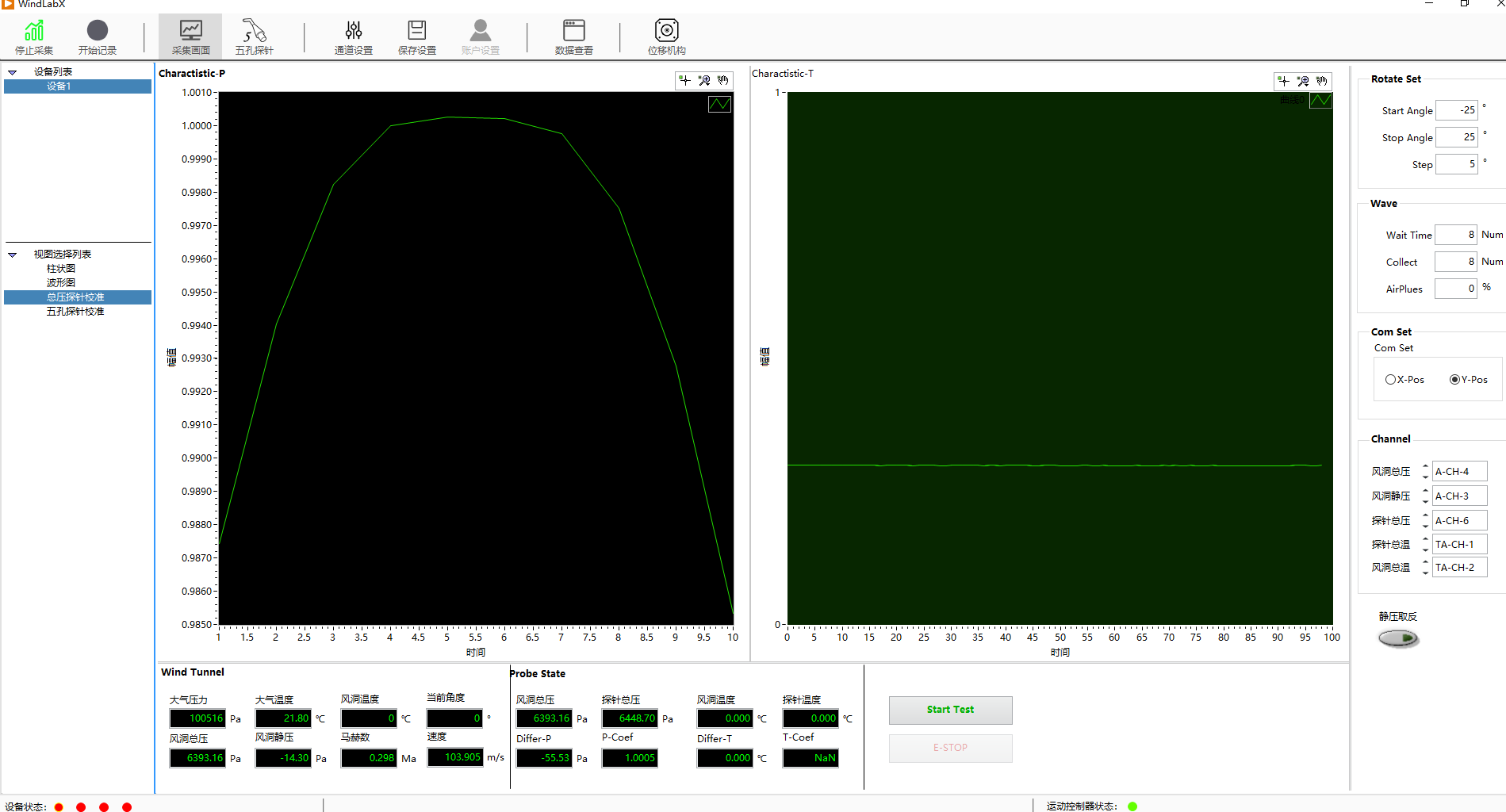Collapse the 视图选择列表 view list tree
The width and height of the screenshot is (1506, 812).
pyautogui.click(x=13, y=255)
